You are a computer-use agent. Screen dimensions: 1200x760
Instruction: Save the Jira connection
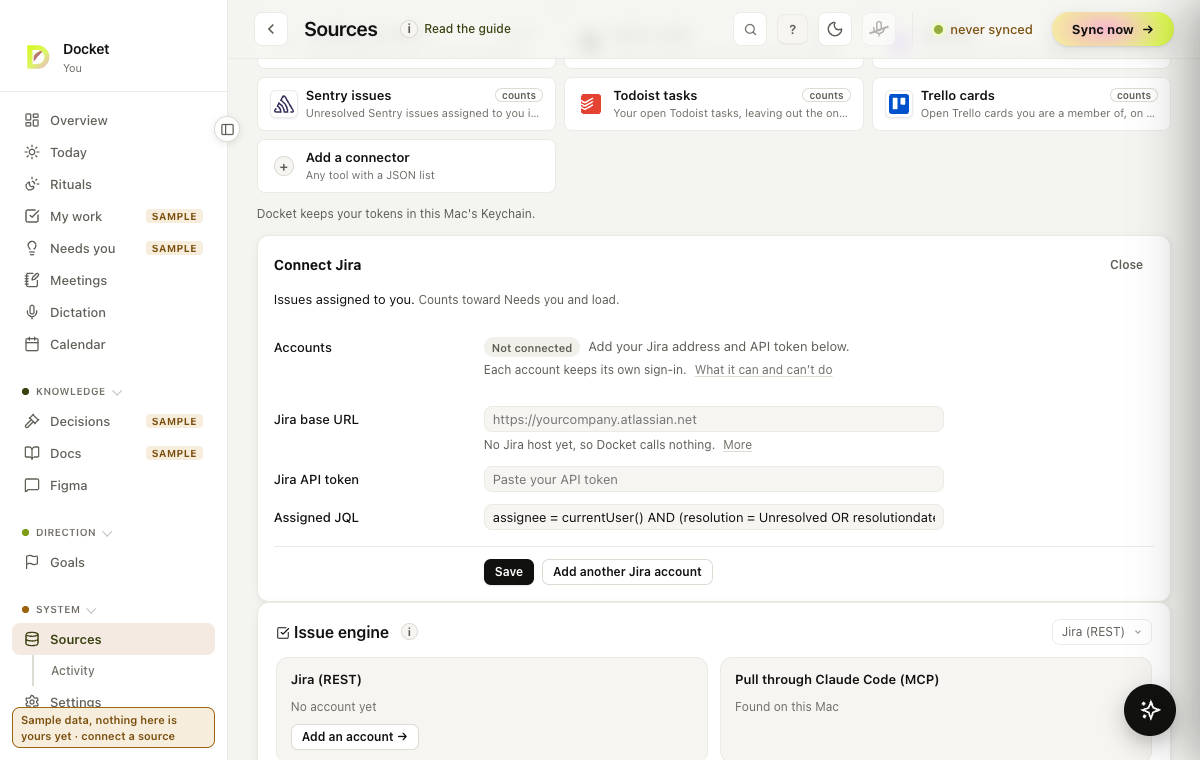click(x=508, y=572)
